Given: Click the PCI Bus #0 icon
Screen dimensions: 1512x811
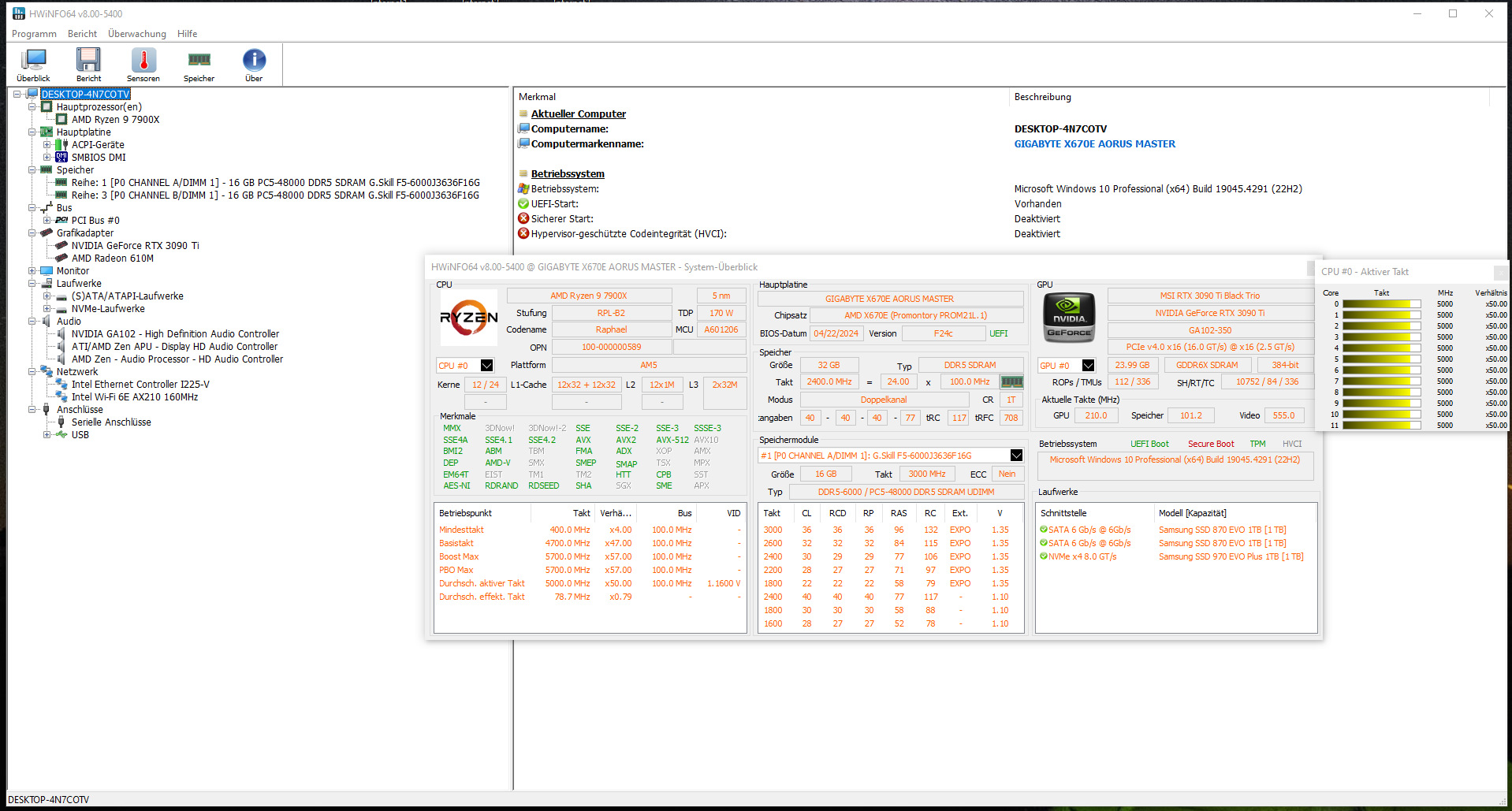Looking at the screenshot, I should pyautogui.click(x=61, y=220).
